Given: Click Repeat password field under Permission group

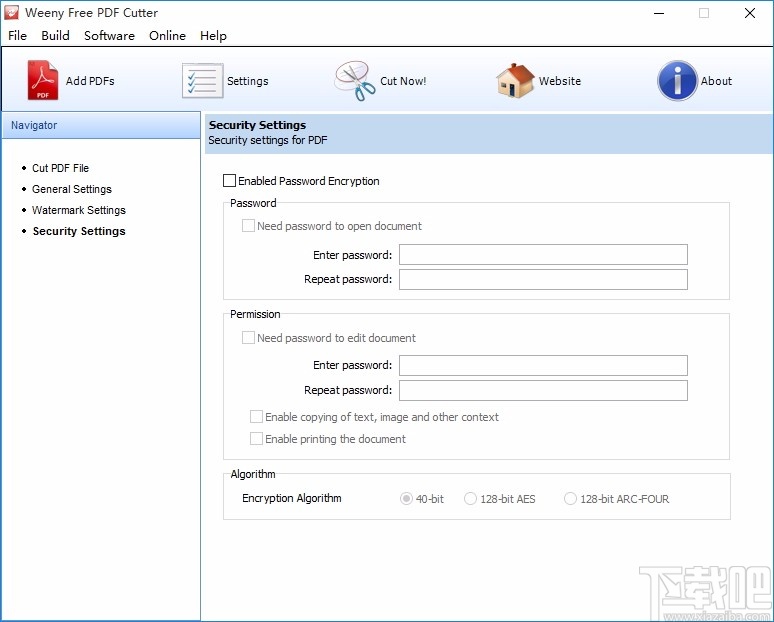Looking at the screenshot, I should pyautogui.click(x=543, y=390).
